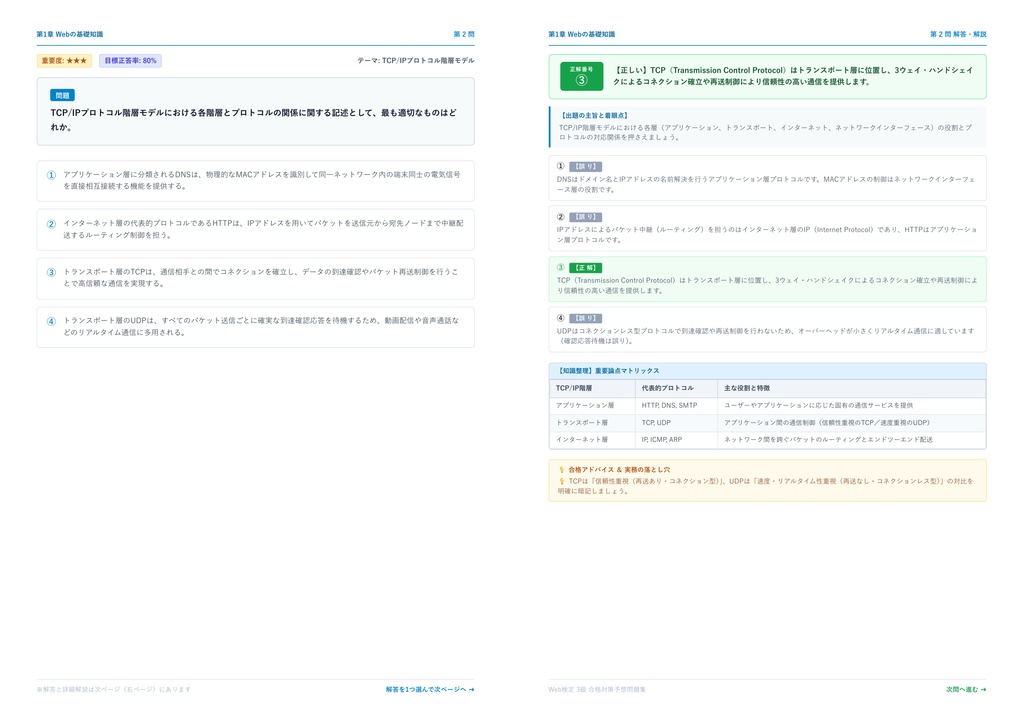Select option ② circle about HTTP routing
This screenshot has height=724, width=1024.
pos(51,224)
